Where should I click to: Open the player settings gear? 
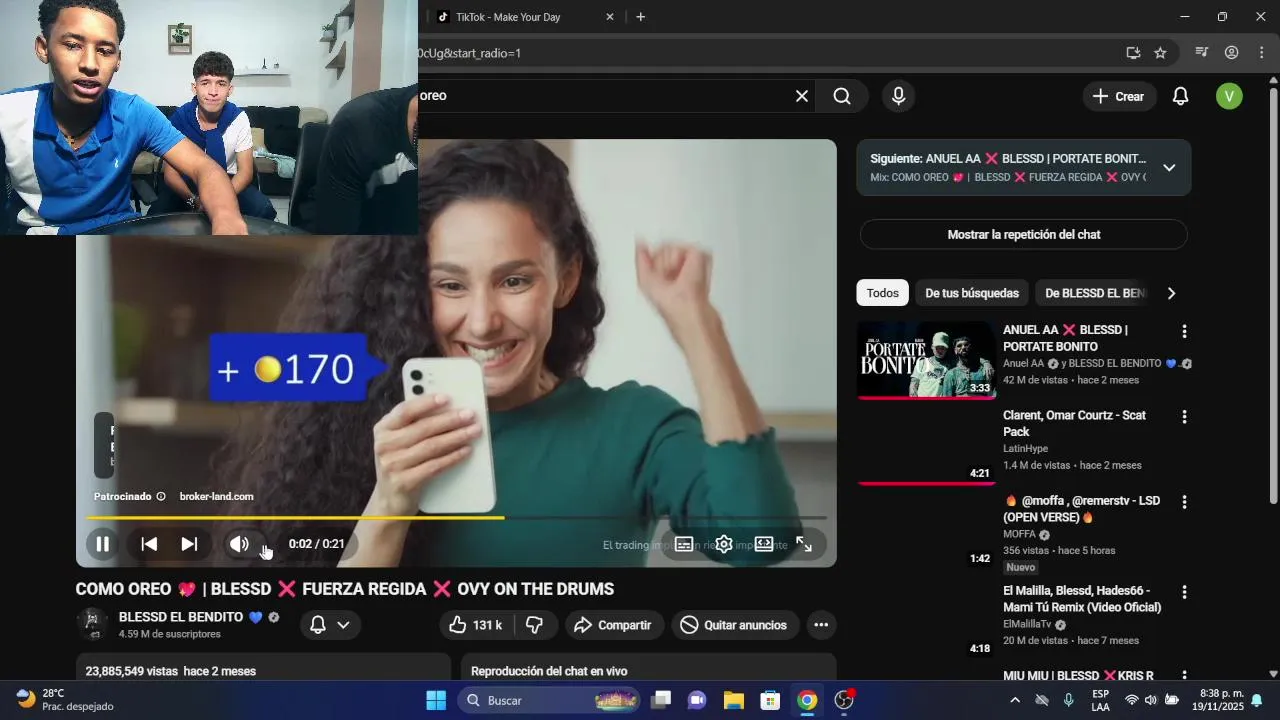(x=724, y=544)
